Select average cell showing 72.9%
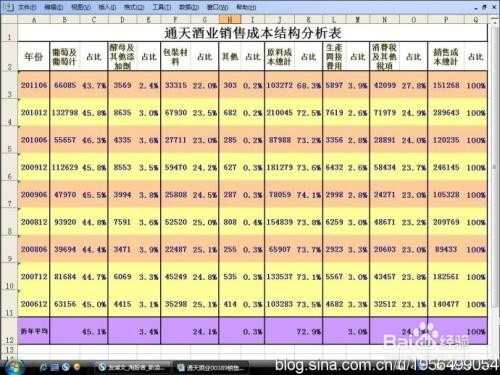 click(309, 332)
